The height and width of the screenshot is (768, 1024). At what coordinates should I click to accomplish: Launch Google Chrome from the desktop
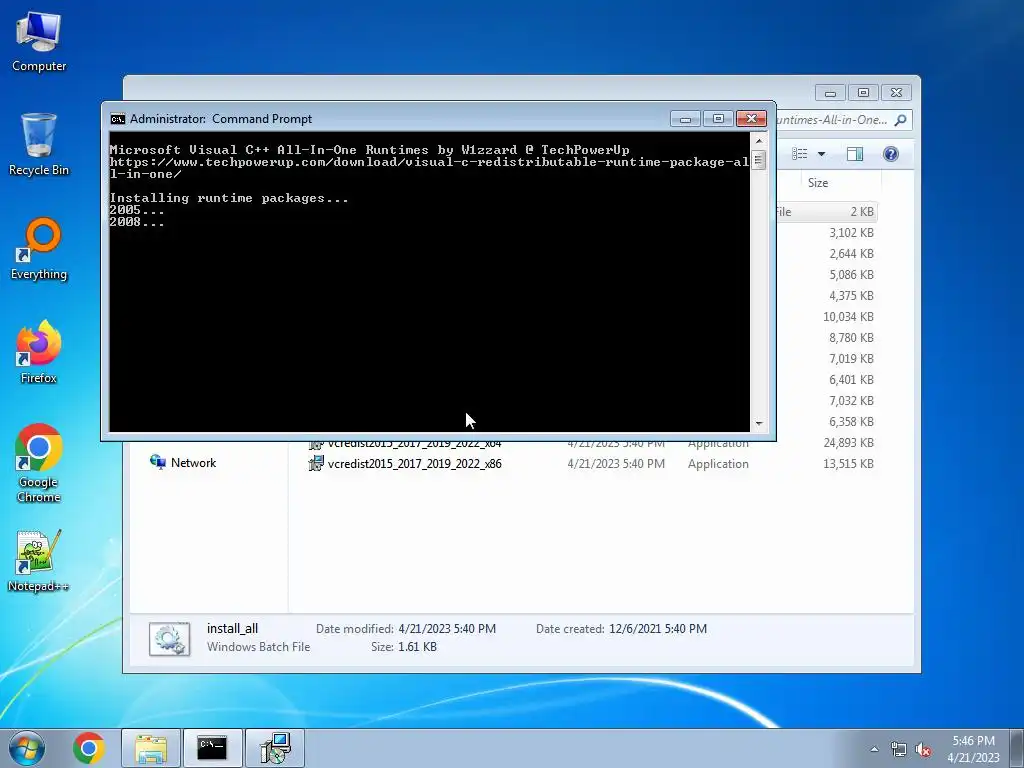(39, 464)
